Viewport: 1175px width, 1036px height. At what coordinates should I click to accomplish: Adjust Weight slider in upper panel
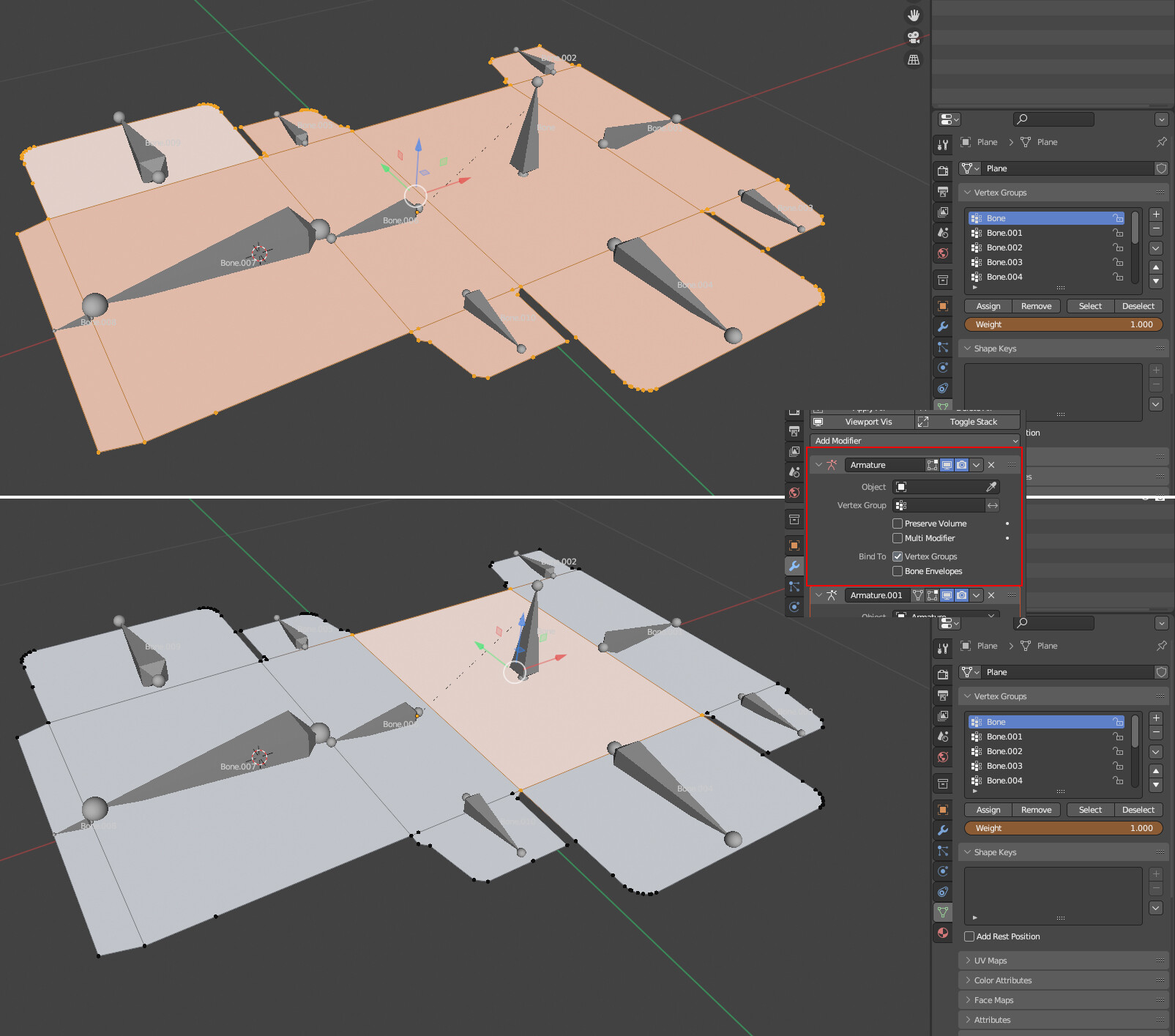1064,324
